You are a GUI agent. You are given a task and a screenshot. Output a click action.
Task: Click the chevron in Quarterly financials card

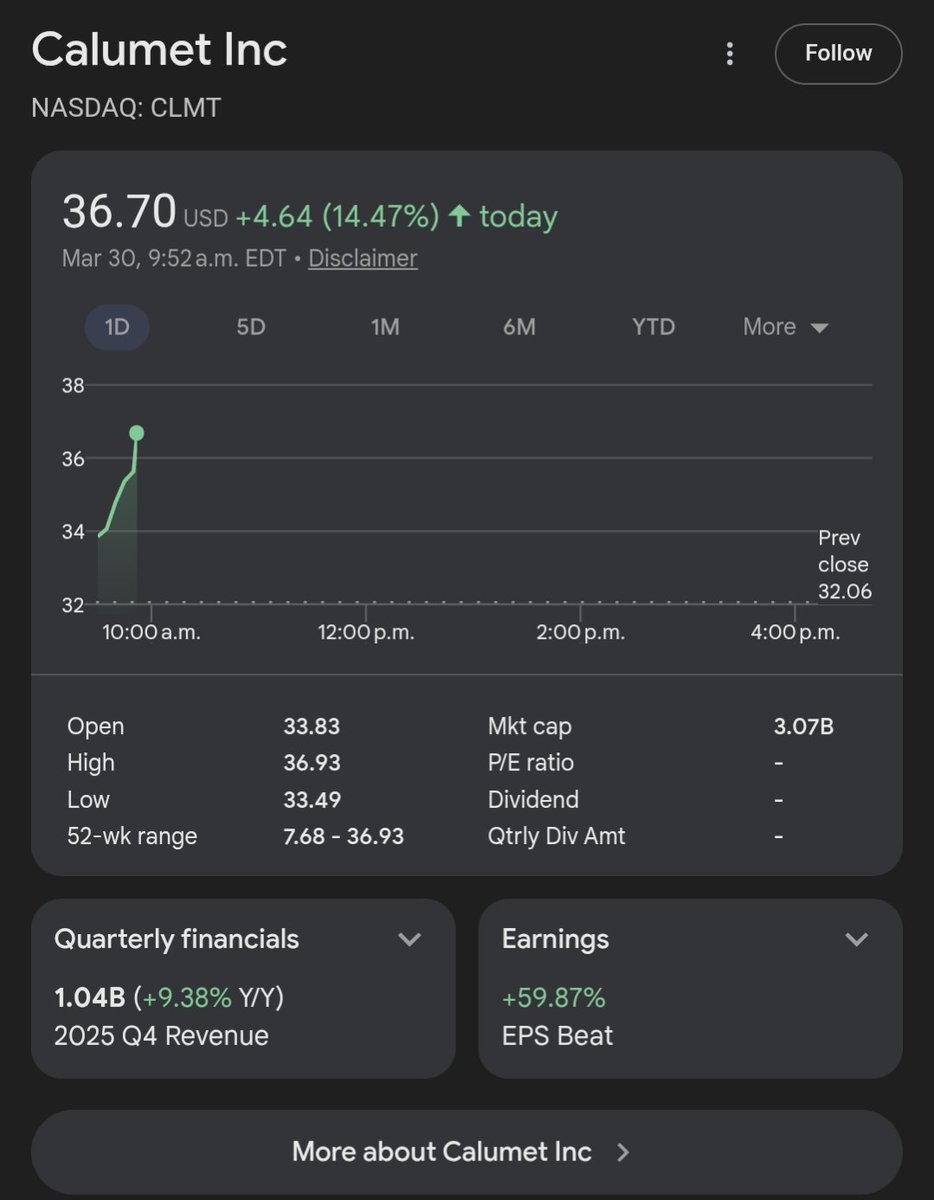click(409, 939)
